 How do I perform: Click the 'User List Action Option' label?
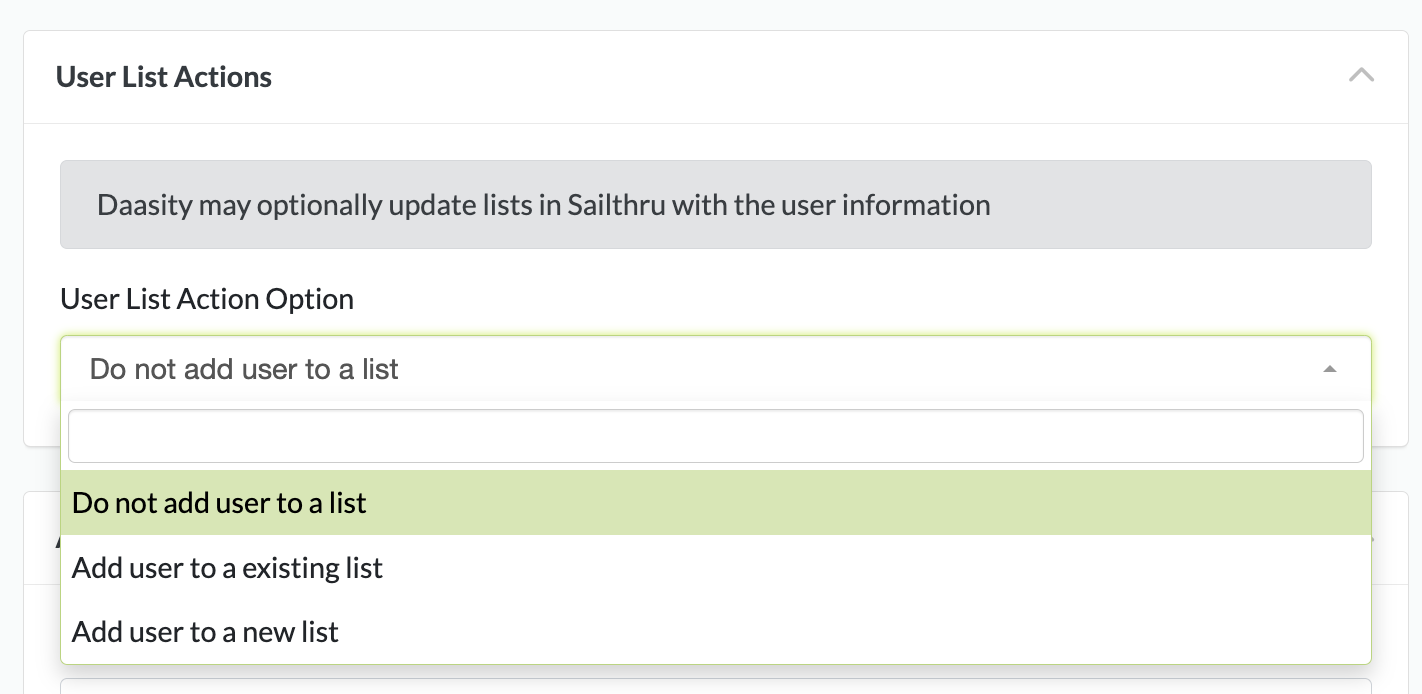tap(207, 299)
